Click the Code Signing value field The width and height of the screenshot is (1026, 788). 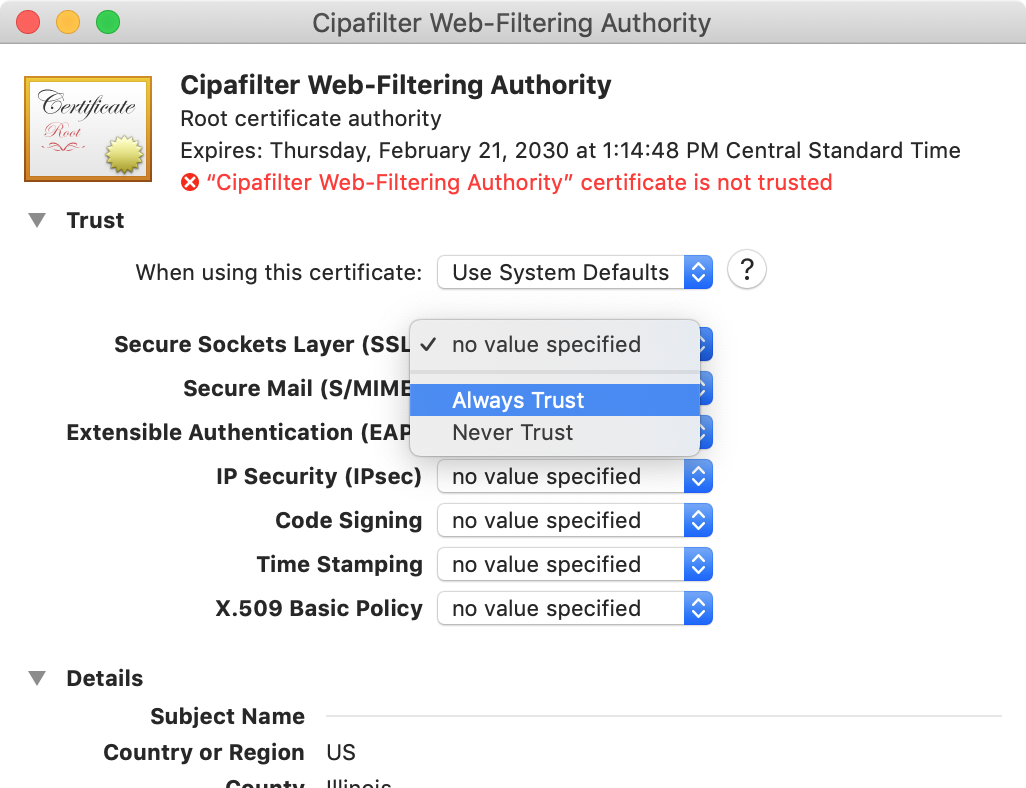pos(560,520)
